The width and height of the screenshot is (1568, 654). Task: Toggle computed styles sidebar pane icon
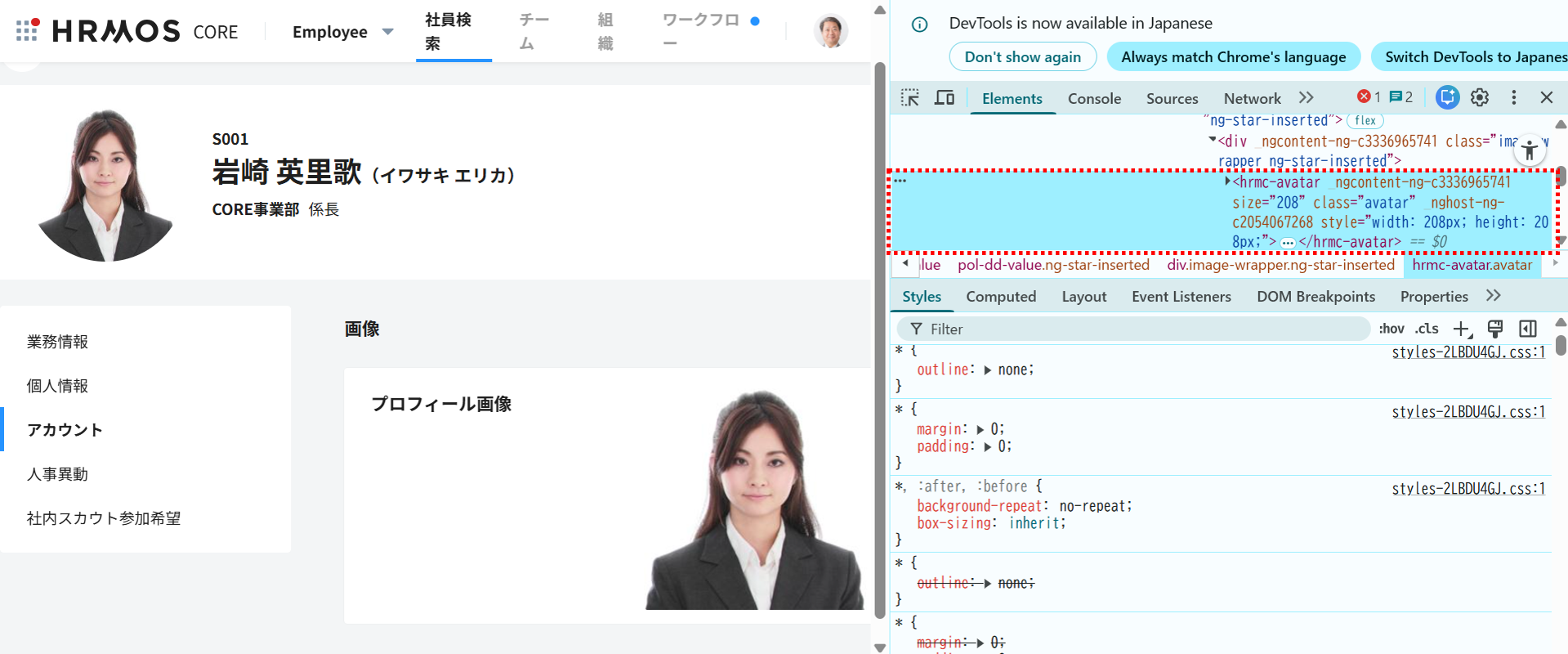pos(1528,329)
